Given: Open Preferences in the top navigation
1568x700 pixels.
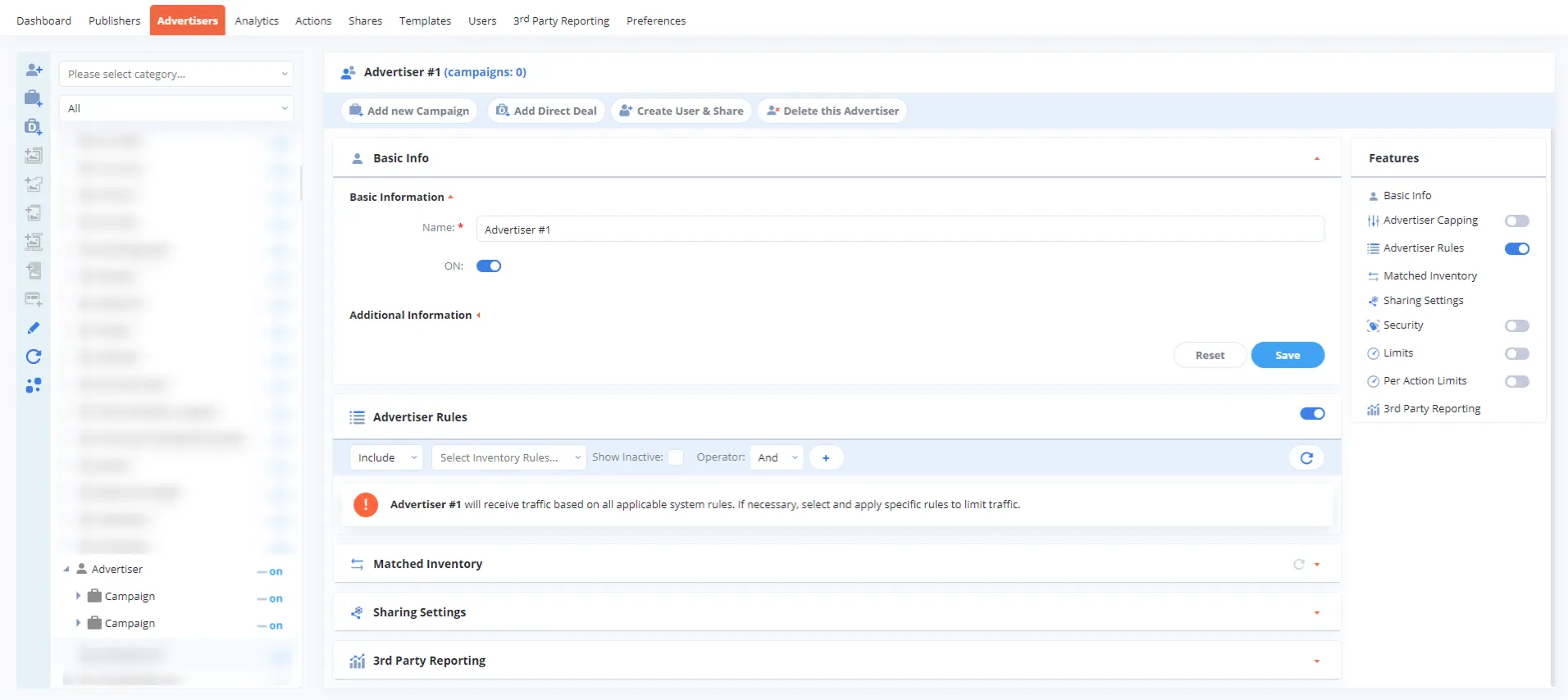Looking at the screenshot, I should tap(656, 20).
